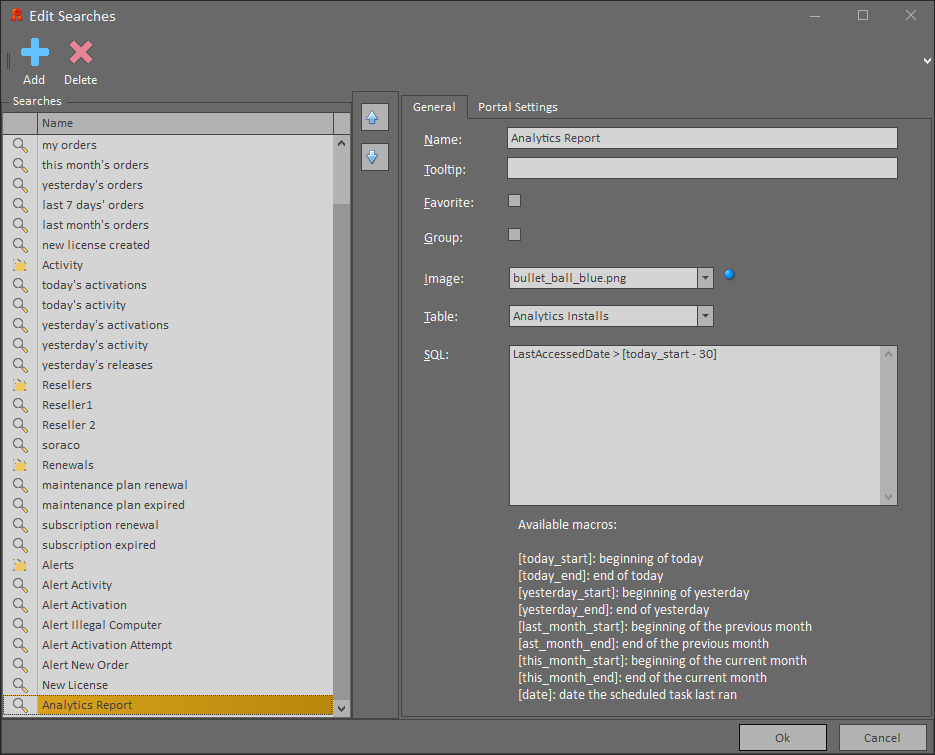Select the General tab
The height and width of the screenshot is (755, 935).
[434, 107]
